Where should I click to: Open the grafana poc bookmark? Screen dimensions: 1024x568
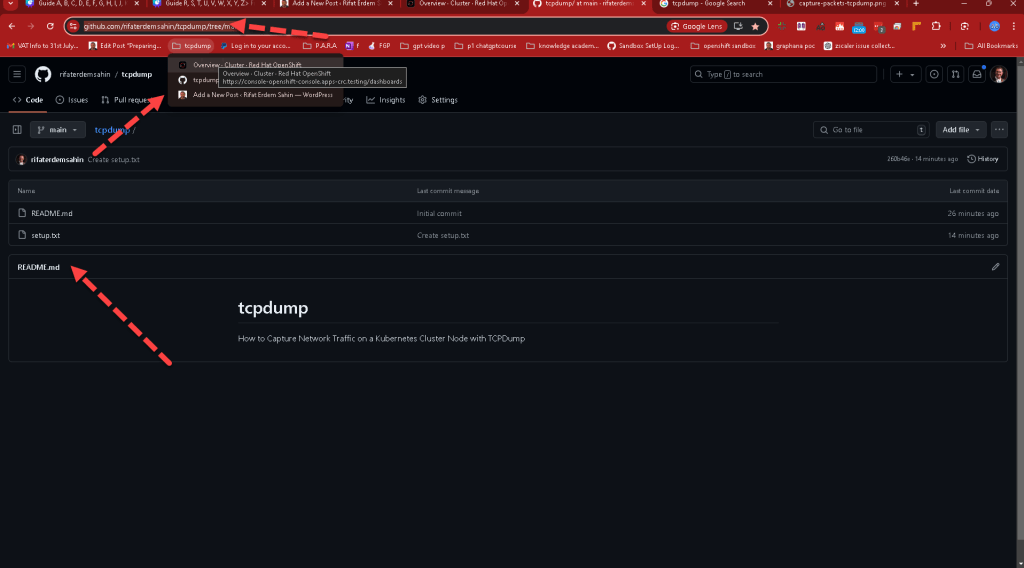(790, 46)
